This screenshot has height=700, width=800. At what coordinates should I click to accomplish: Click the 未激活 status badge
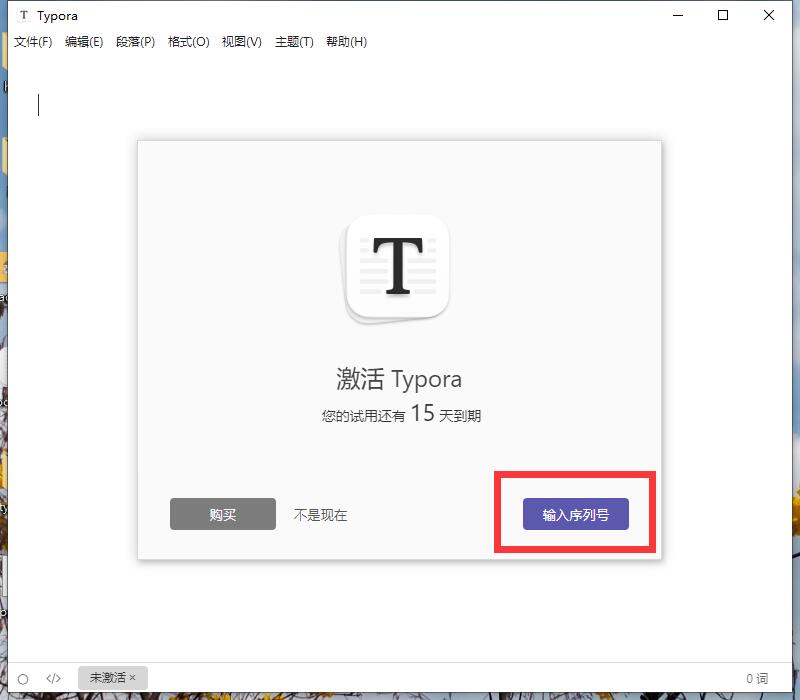point(113,678)
